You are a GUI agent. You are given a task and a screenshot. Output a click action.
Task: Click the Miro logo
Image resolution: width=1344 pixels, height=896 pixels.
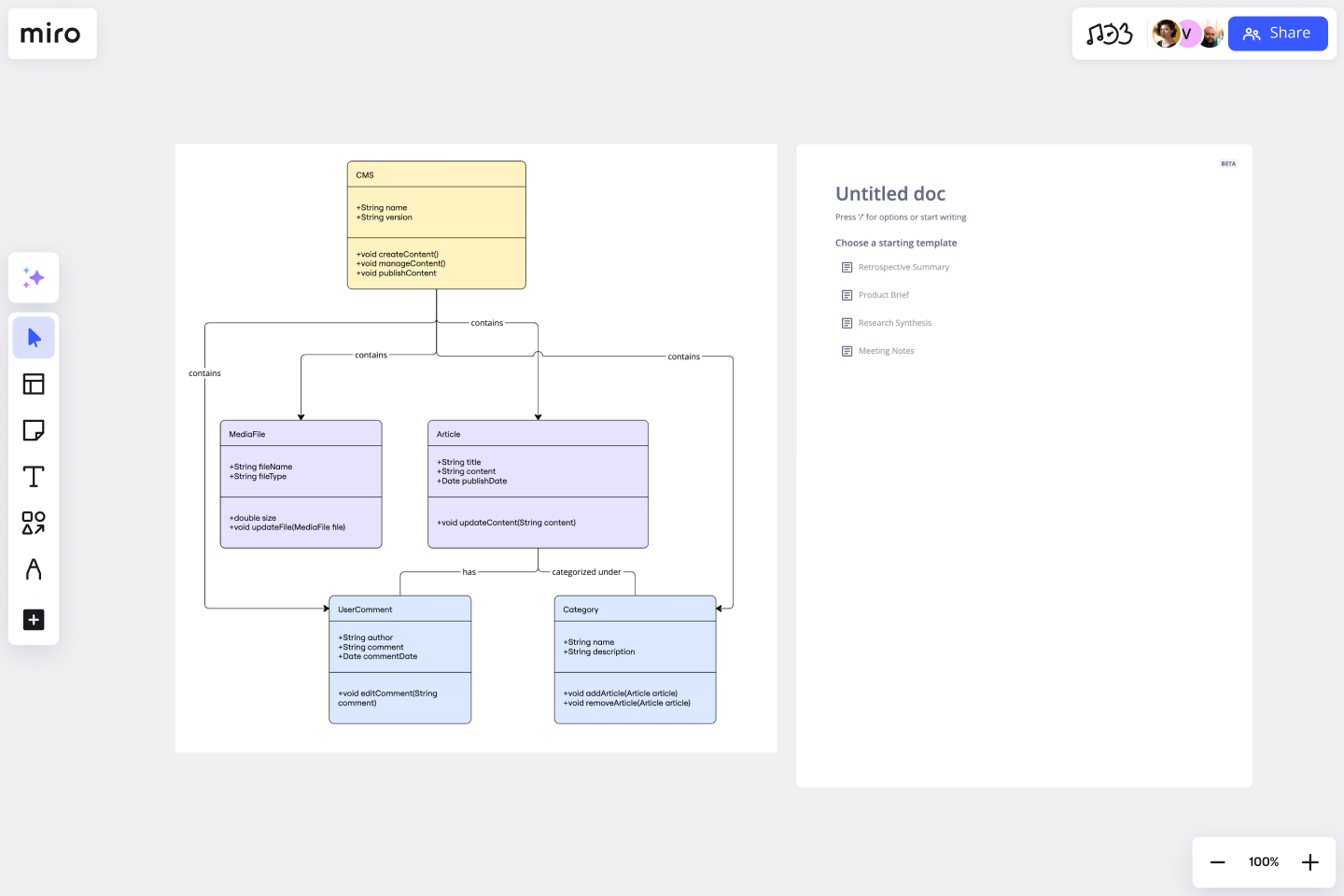pyautogui.click(x=52, y=34)
